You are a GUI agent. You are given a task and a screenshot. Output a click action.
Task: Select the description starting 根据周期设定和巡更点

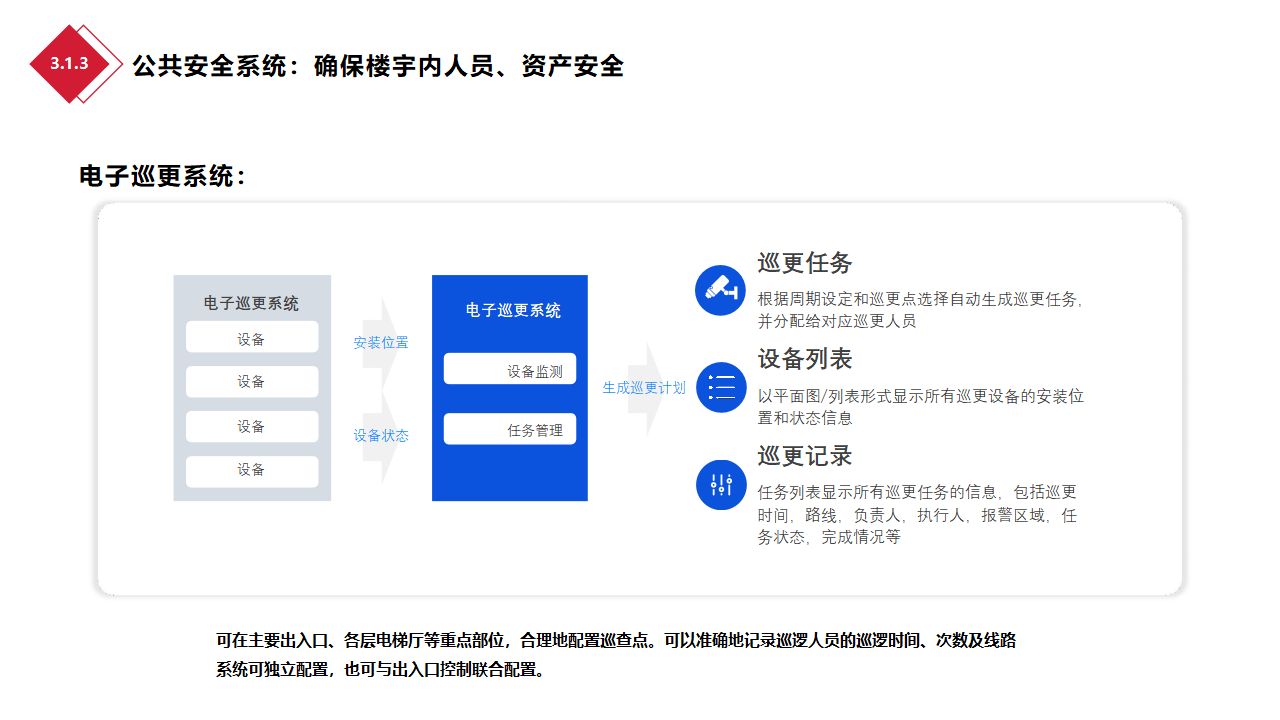point(920,310)
